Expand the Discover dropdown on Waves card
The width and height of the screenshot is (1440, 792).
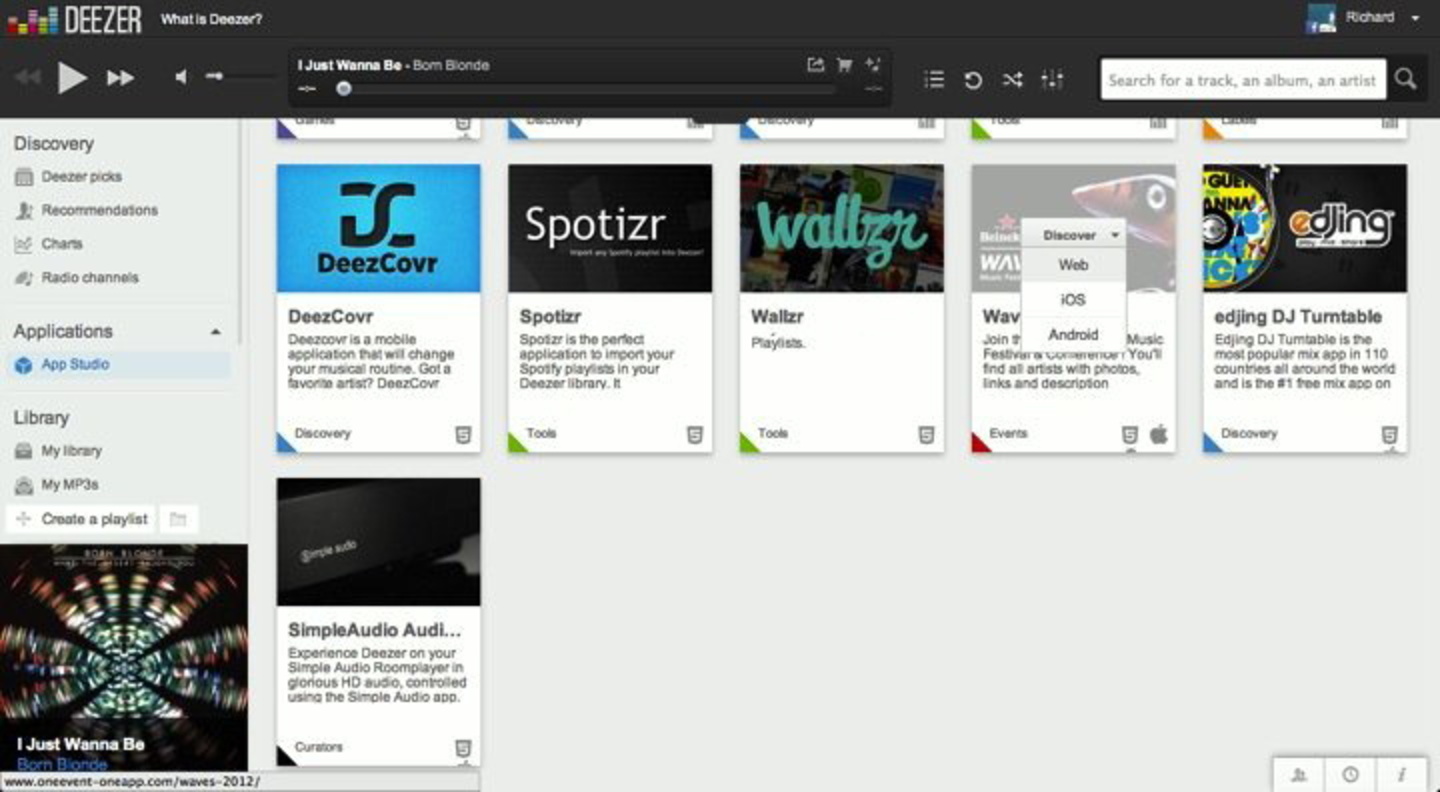[1073, 235]
